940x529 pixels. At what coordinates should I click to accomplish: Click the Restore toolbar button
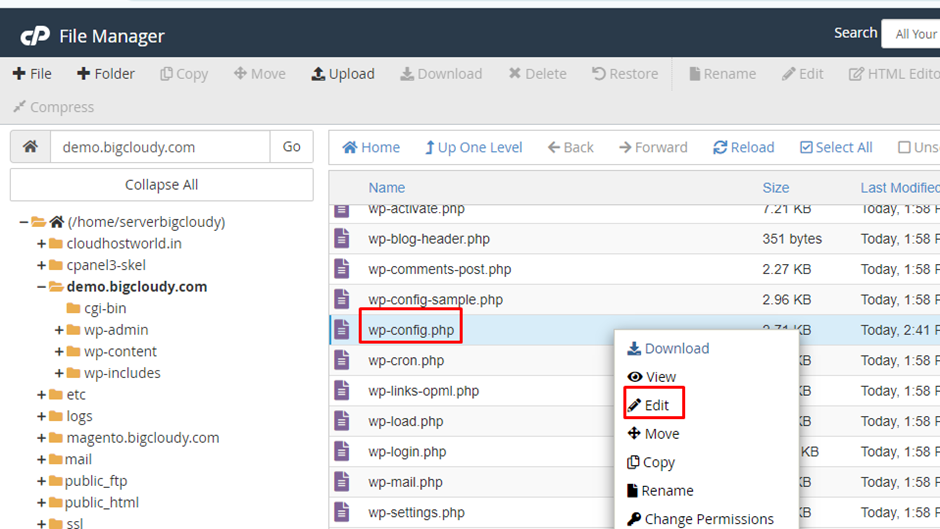[625, 74]
